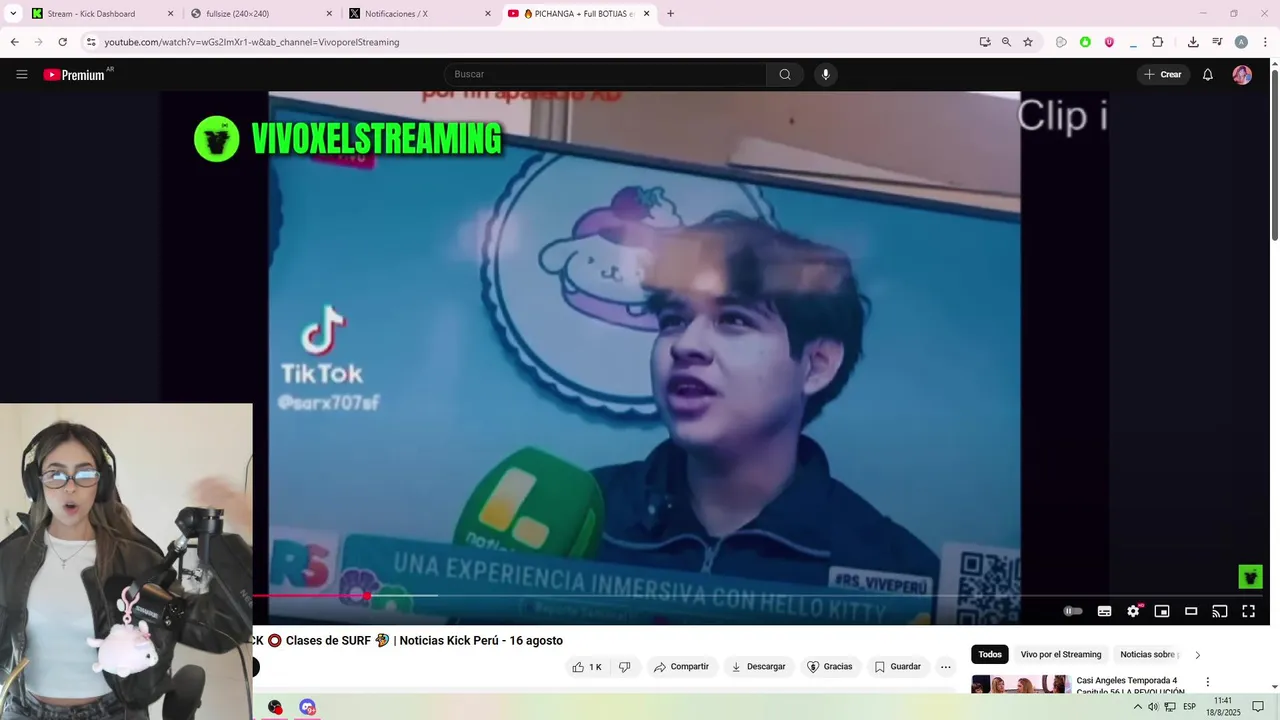Open the tab search dropdown
1280x720 pixels.
pos(13,14)
